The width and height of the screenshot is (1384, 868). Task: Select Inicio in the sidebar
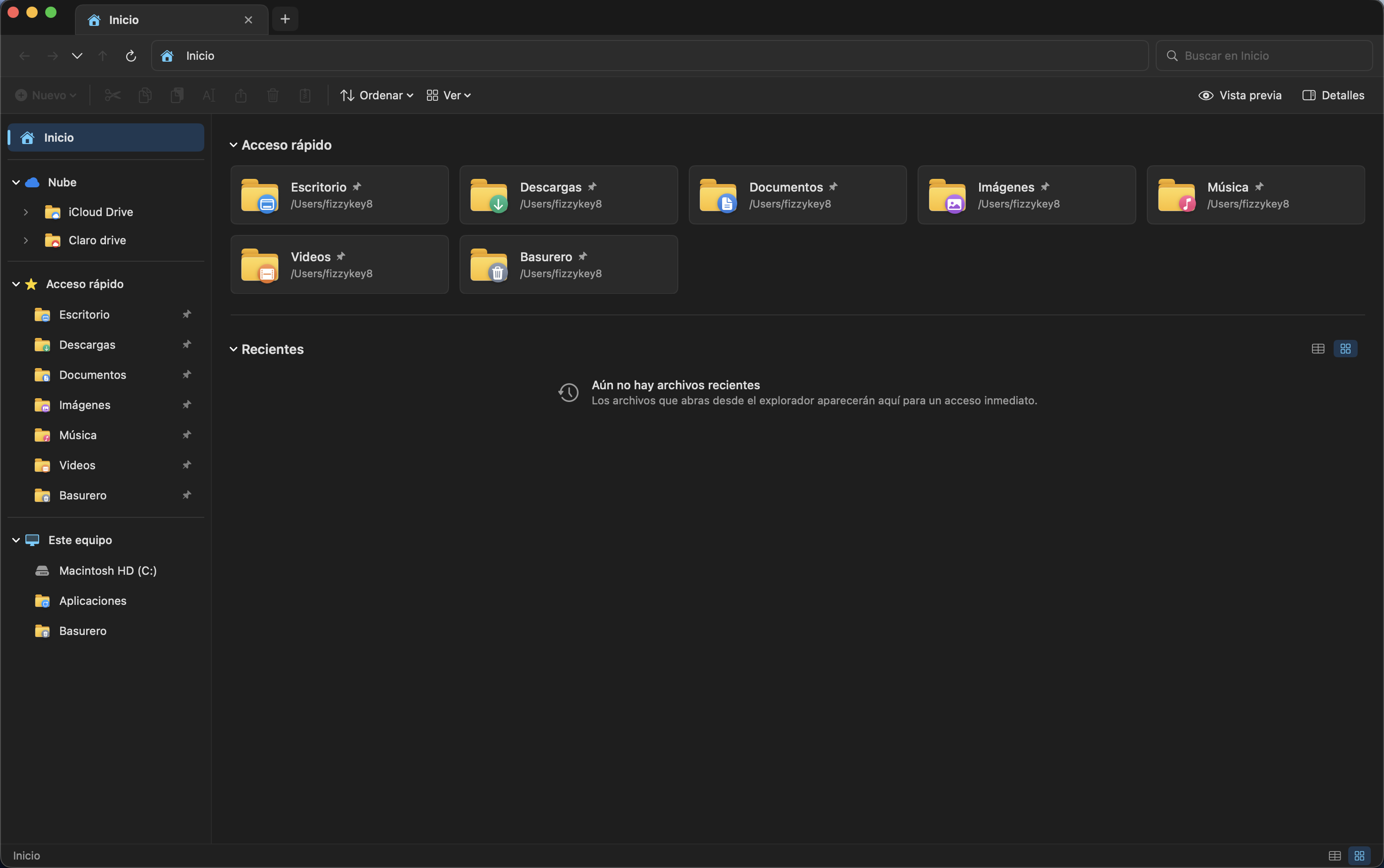105,138
